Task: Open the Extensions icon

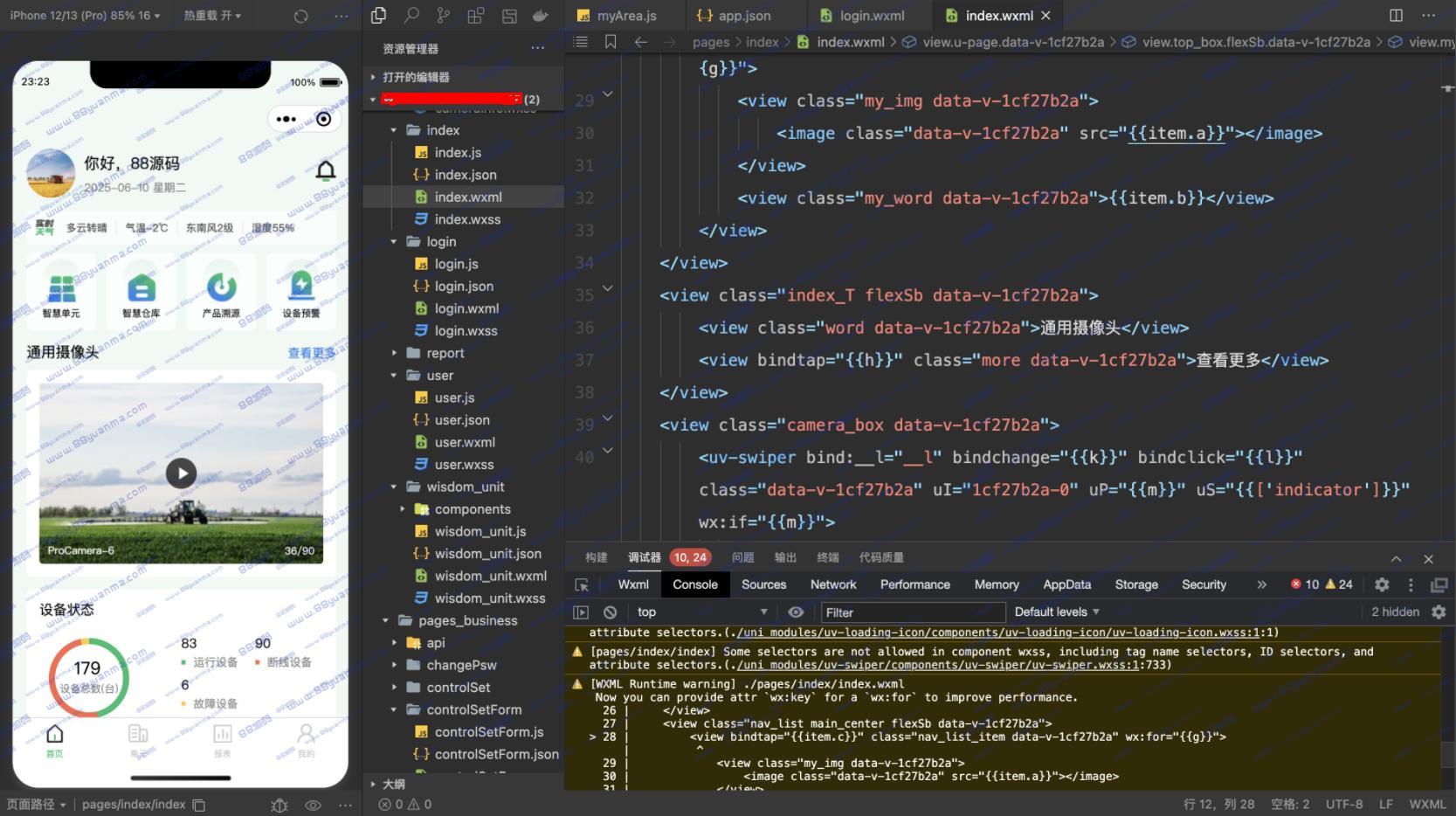Action: (x=475, y=15)
